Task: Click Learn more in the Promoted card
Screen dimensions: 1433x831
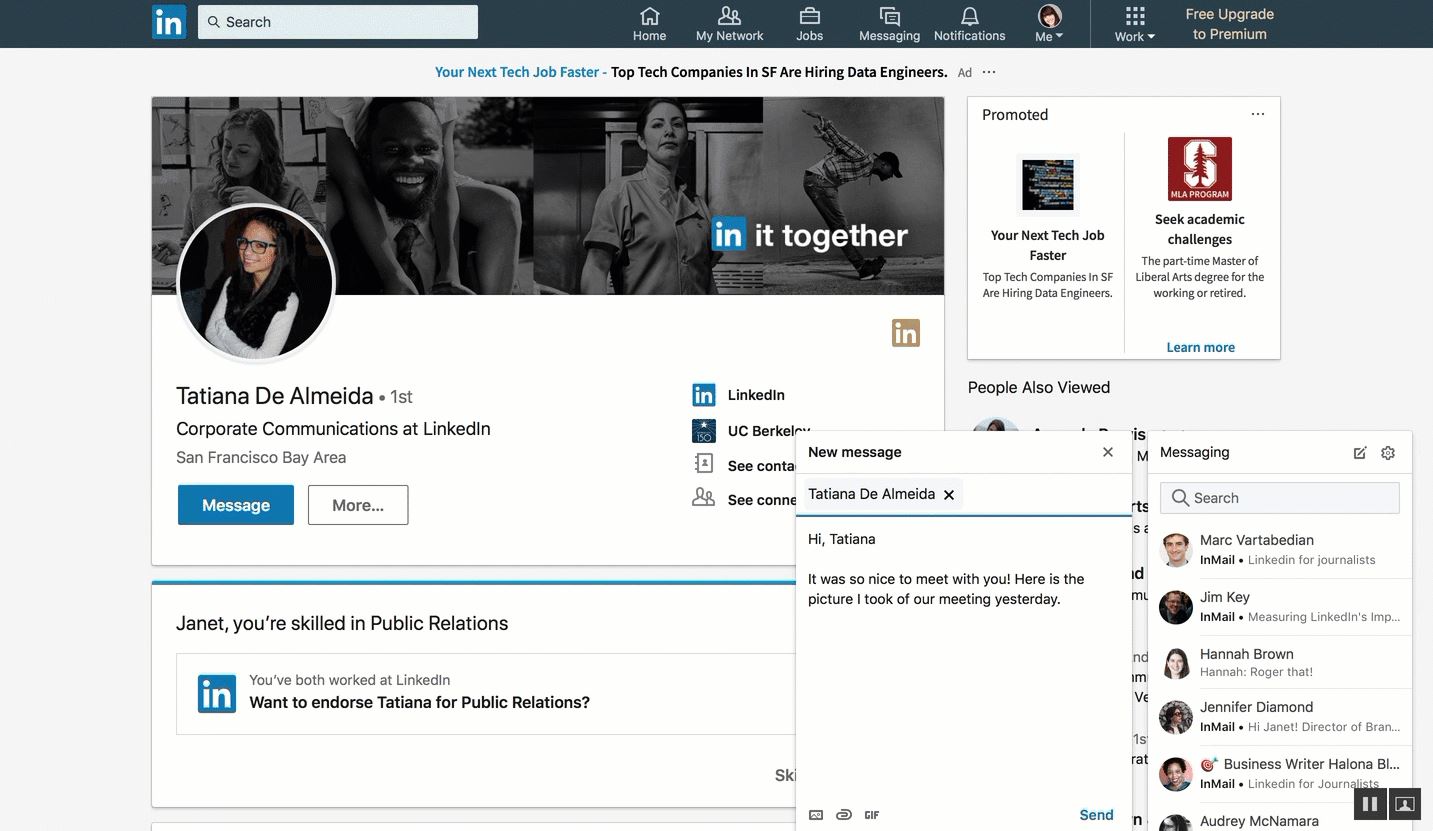Action: coord(1200,347)
